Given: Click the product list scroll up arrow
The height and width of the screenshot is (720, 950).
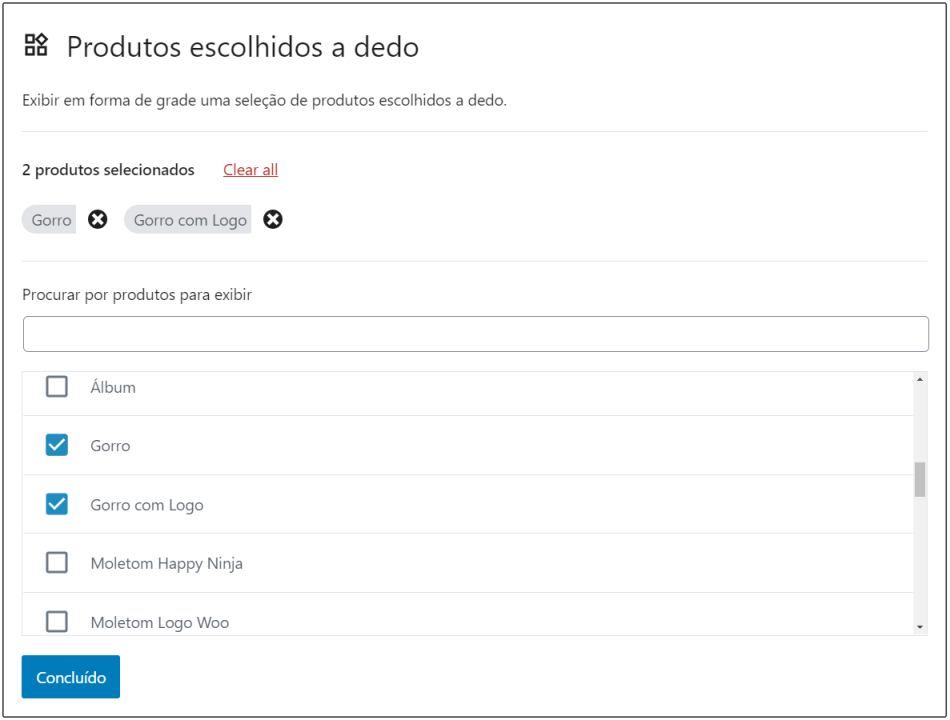Looking at the screenshot, I should point(920,380).
